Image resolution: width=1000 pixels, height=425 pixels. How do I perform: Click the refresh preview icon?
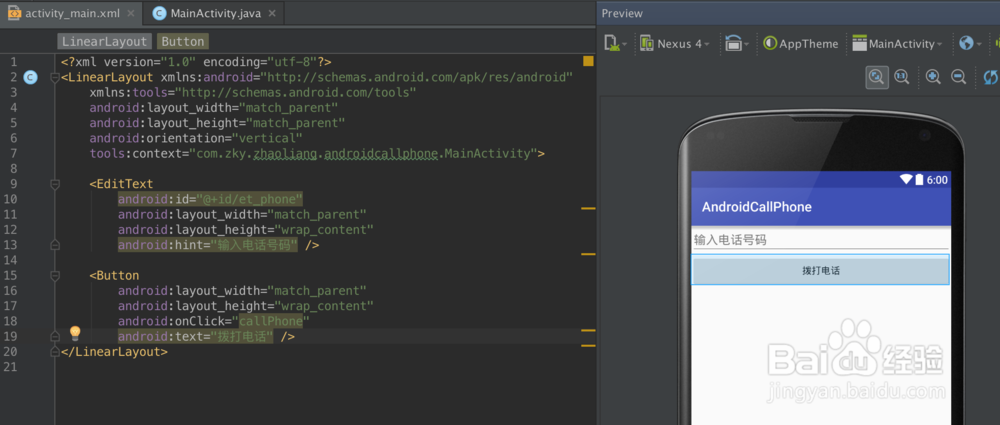(x=990, y=77)
